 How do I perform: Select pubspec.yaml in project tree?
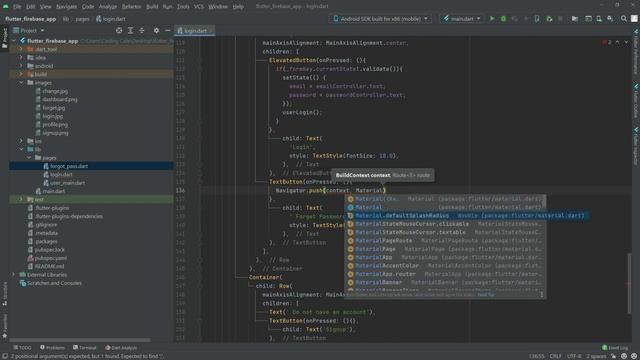pos(51,258)
